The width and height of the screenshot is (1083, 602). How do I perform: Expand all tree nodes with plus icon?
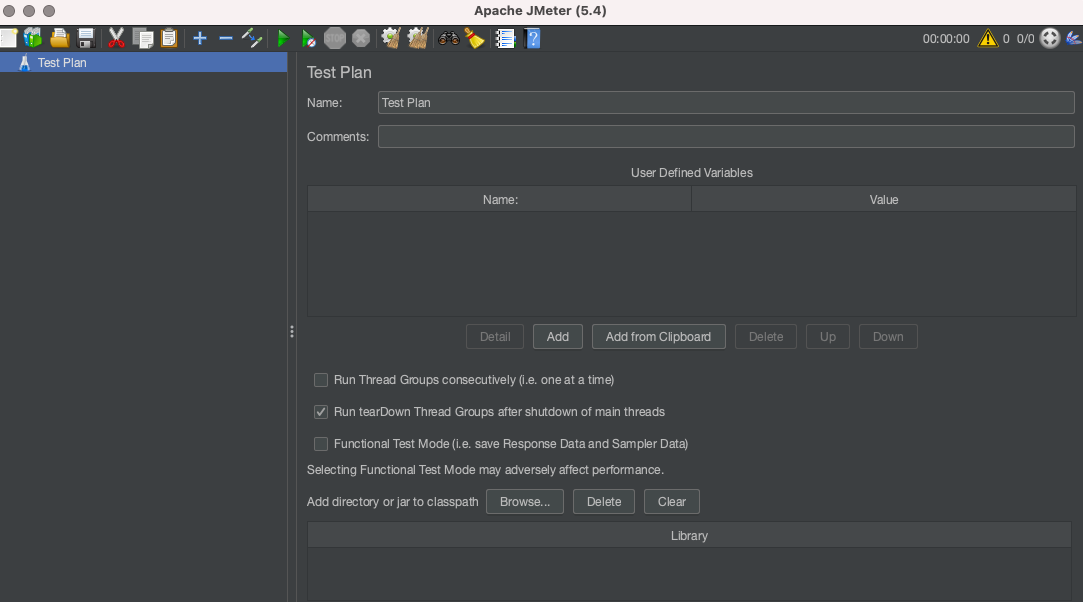[x=198, y=37]
